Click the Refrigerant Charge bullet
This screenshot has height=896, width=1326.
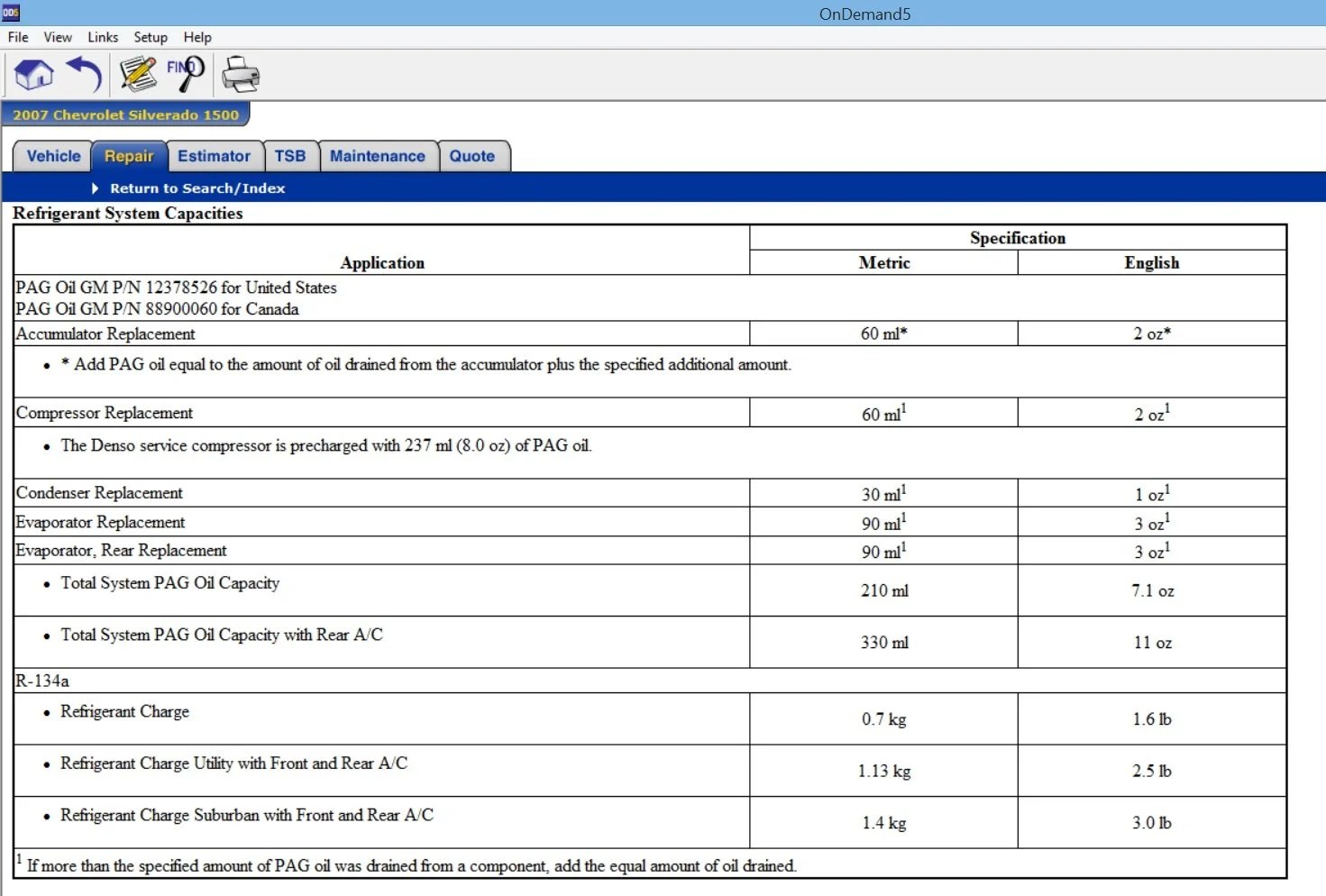point(124,711)
